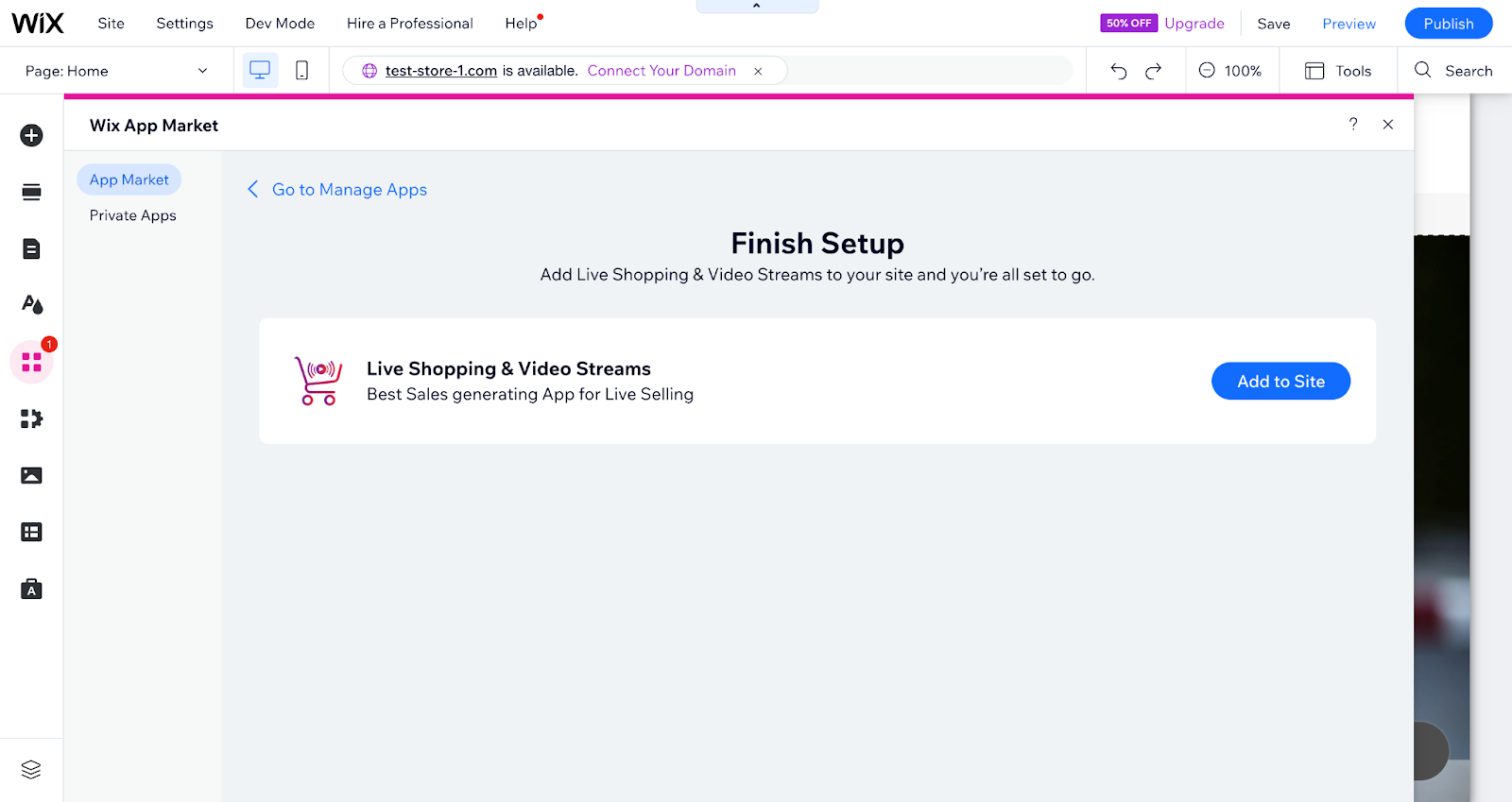The width and height of the screenshot is (1512, 802).
Task: Click the Wix logo
Action: point(38,24)
